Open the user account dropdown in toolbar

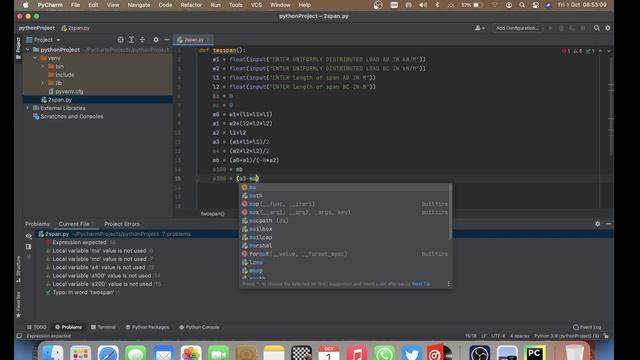(480, 28)
